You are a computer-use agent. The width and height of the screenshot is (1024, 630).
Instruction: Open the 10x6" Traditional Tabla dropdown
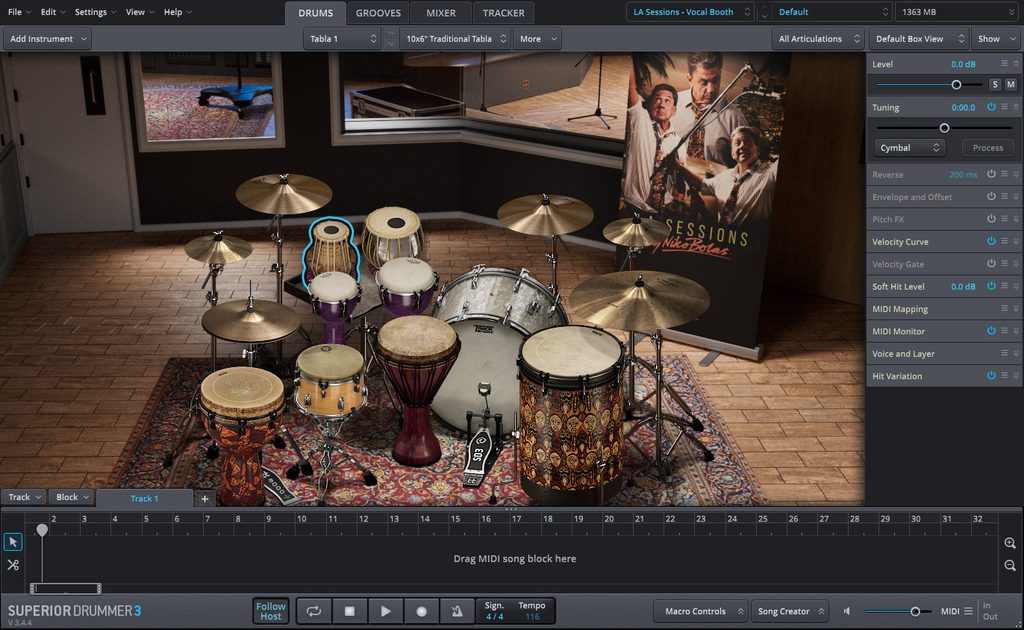click(x=455, y=39)
